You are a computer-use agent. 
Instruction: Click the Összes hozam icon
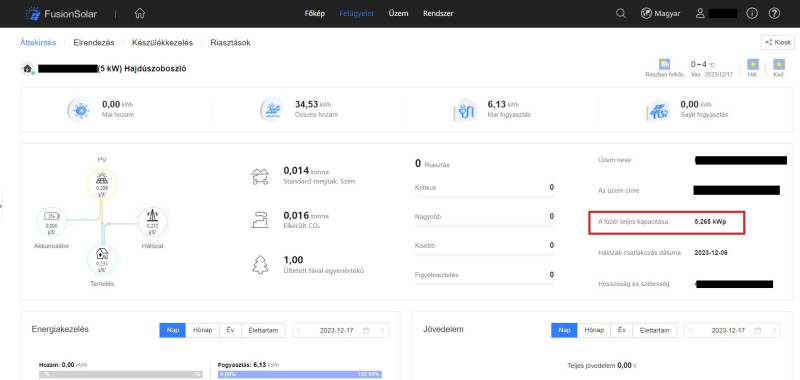(272, 110)
